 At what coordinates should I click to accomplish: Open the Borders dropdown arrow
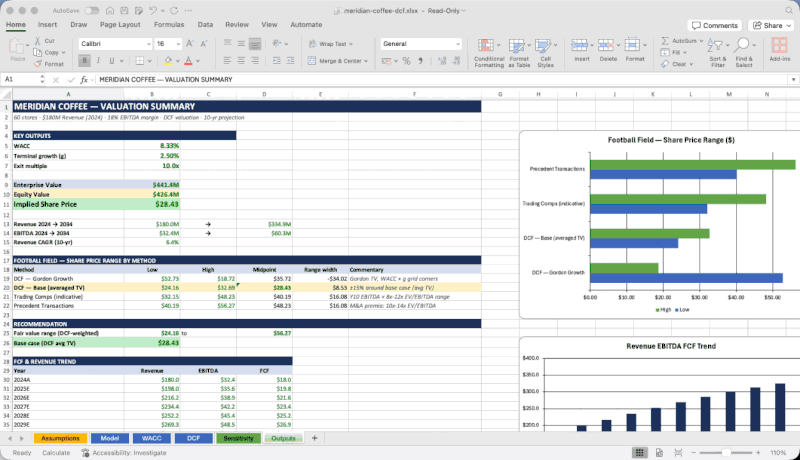pos(149,61)
